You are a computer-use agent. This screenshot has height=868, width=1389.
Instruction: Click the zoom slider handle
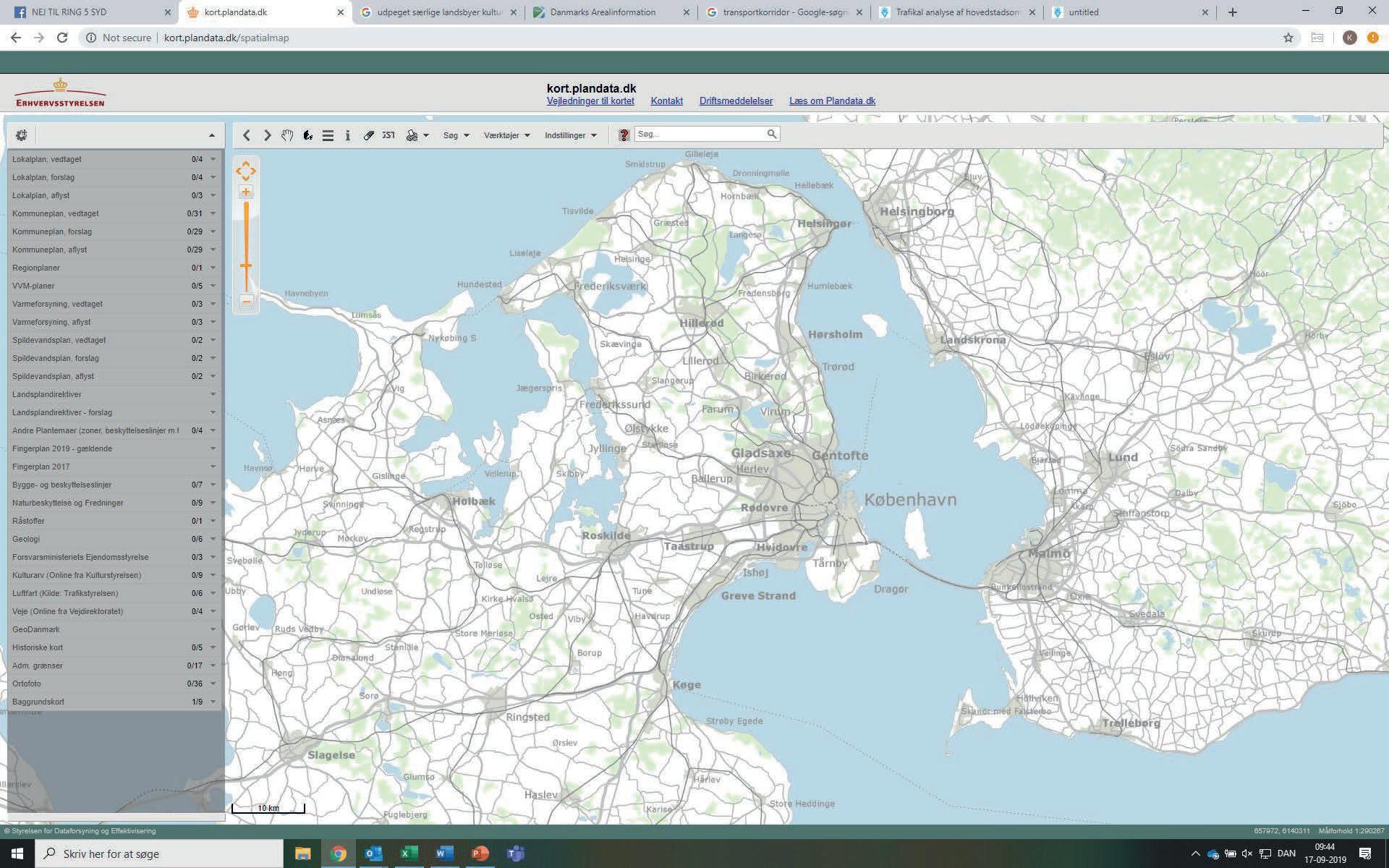(246, 266)
